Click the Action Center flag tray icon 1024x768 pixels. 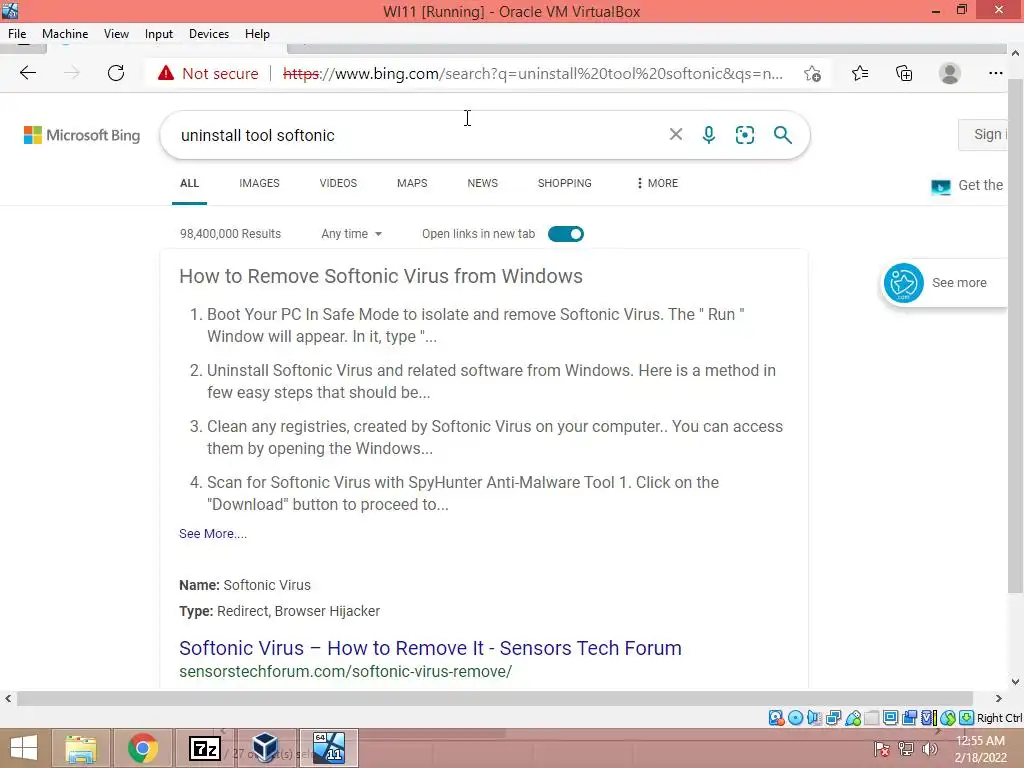[x=881, y=749]
